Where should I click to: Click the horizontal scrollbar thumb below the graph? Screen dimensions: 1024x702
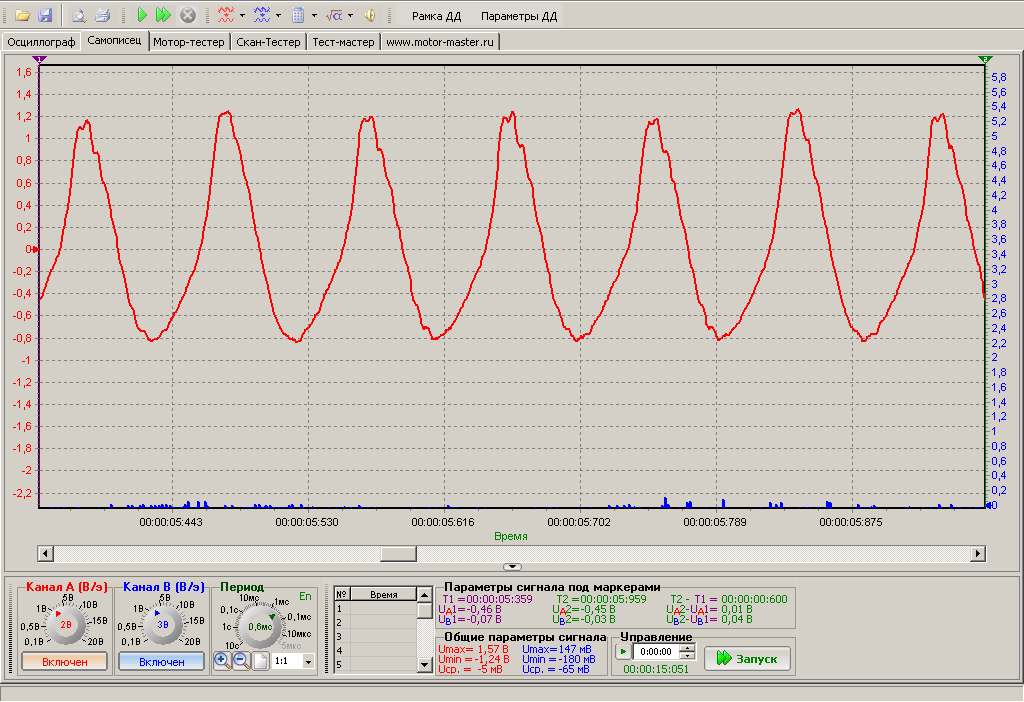398,554
